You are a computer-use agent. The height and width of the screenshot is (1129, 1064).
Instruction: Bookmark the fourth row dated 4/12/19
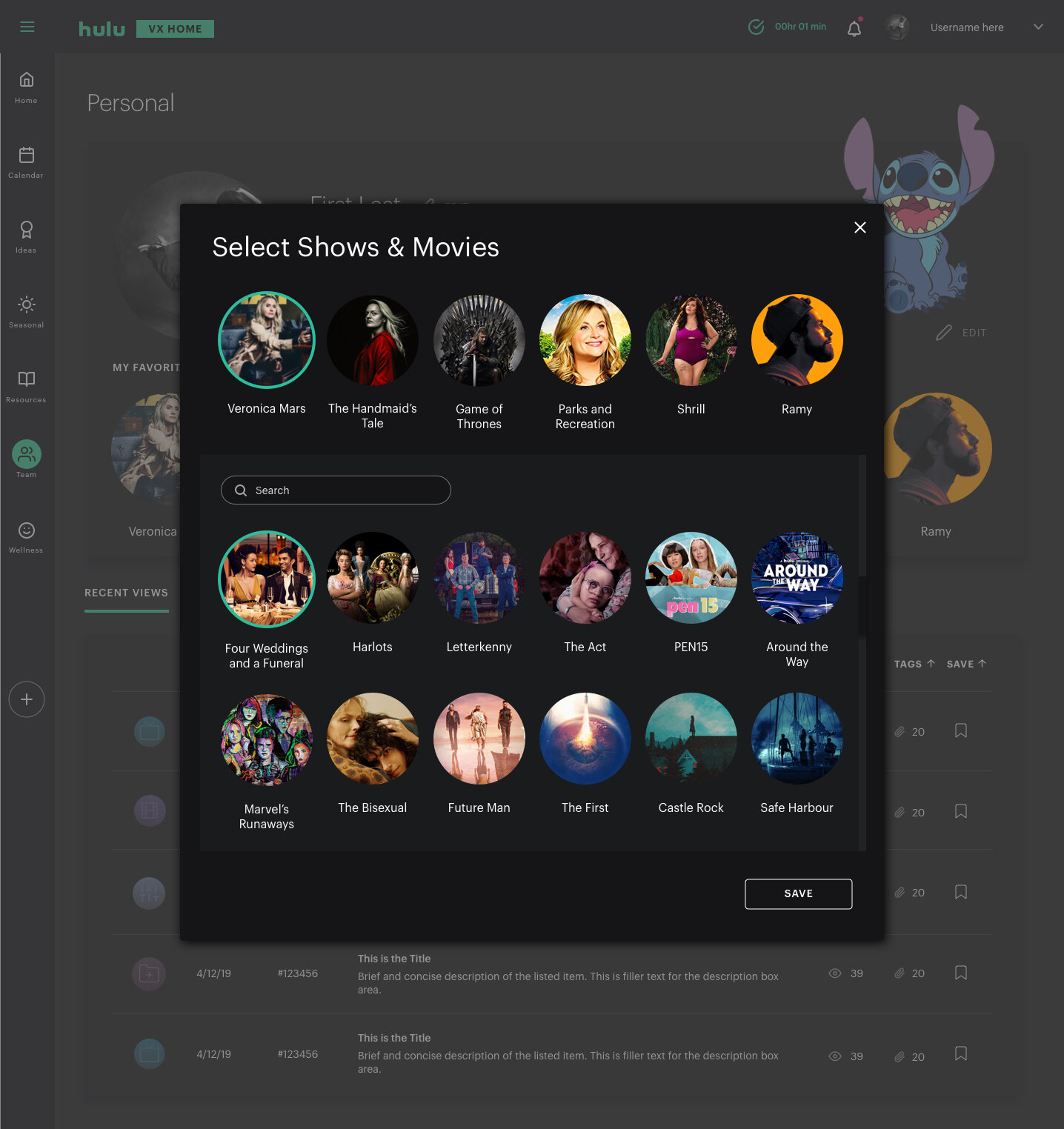[961, 973]
